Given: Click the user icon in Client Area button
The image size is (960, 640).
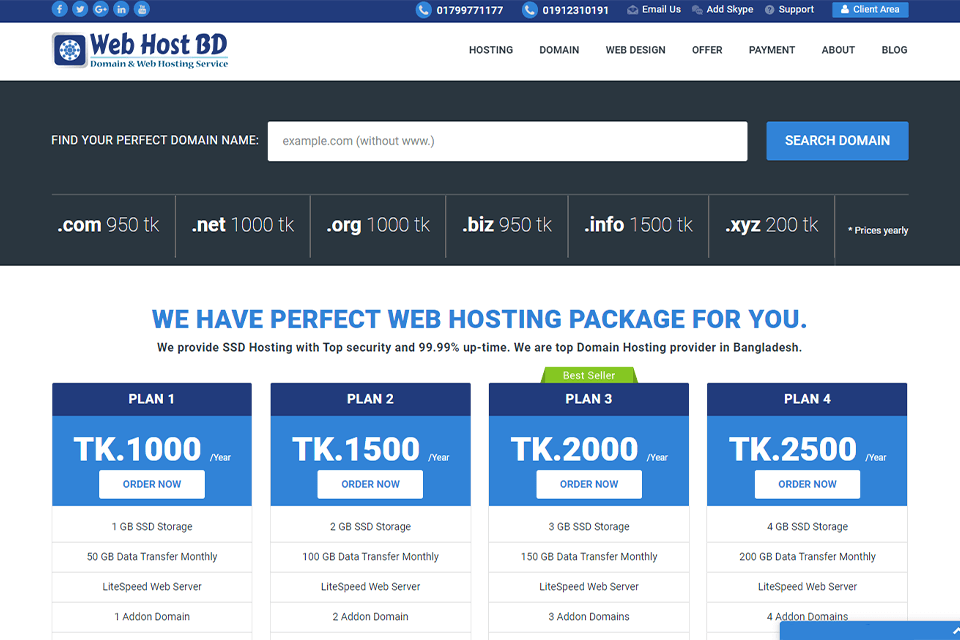Looking at the screenshot, I should [x=845, y=9].
